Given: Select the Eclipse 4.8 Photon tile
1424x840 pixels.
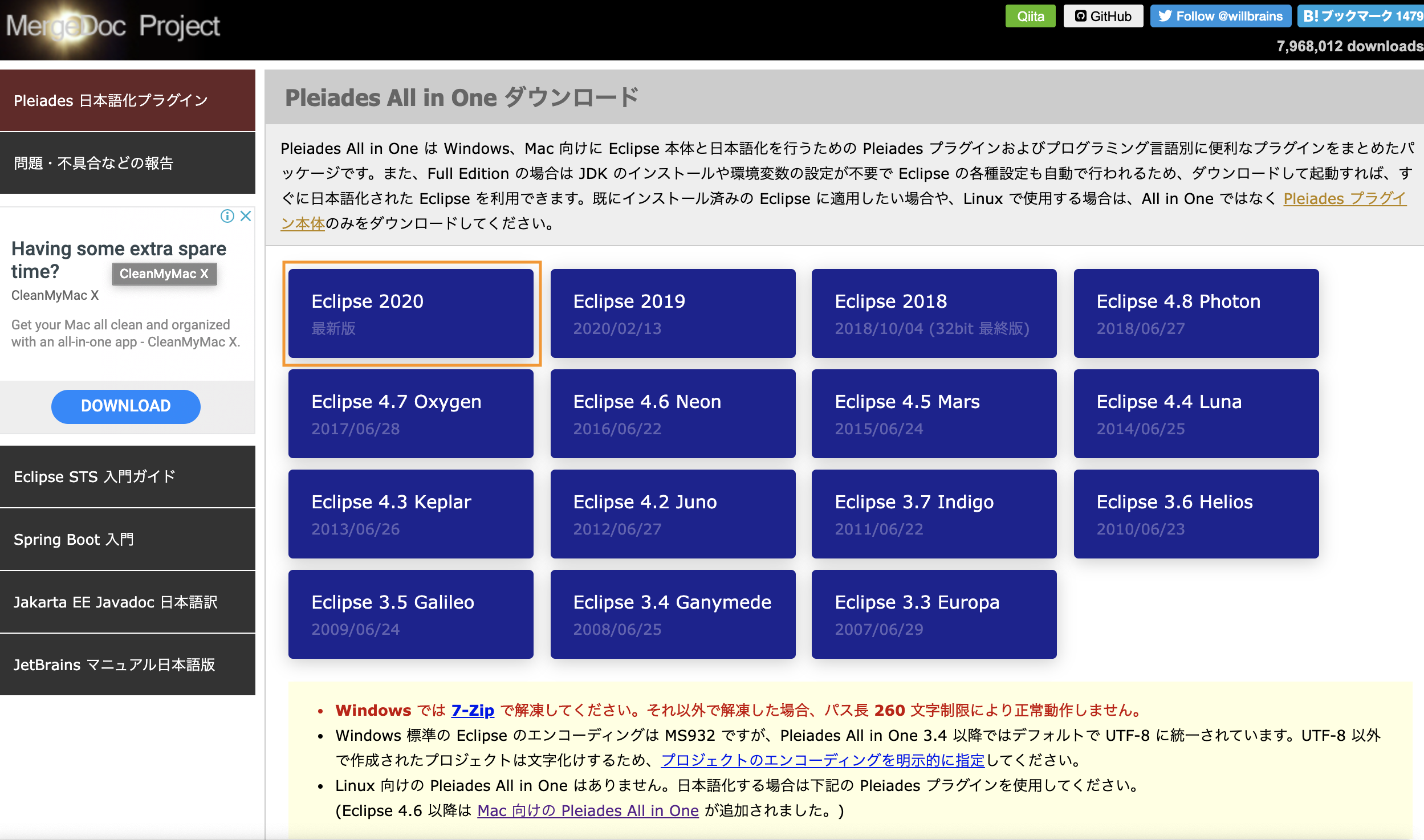Looking at the screenshot, I should (1196, 313).
